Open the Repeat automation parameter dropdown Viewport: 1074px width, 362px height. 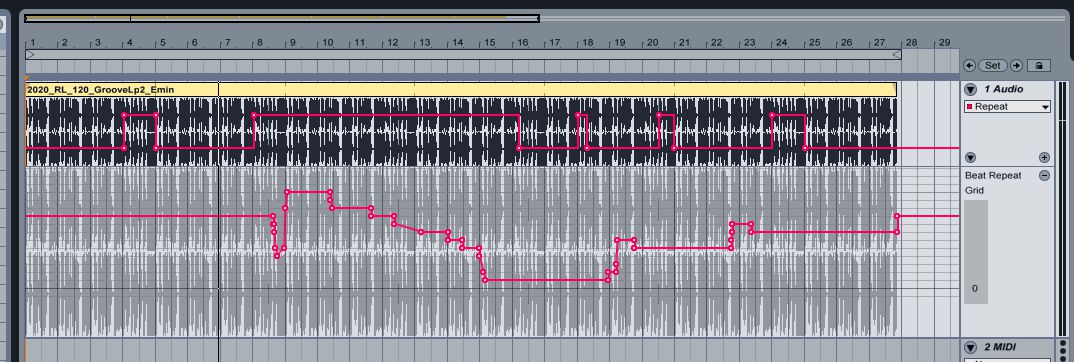(x=1007, y=106)
